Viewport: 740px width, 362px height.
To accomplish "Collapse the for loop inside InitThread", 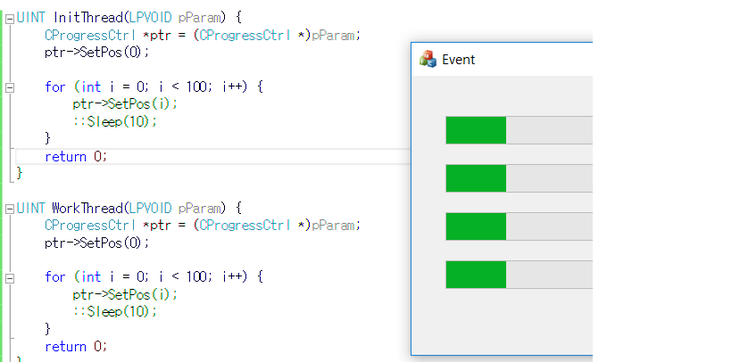I will (x=9, y=88).
